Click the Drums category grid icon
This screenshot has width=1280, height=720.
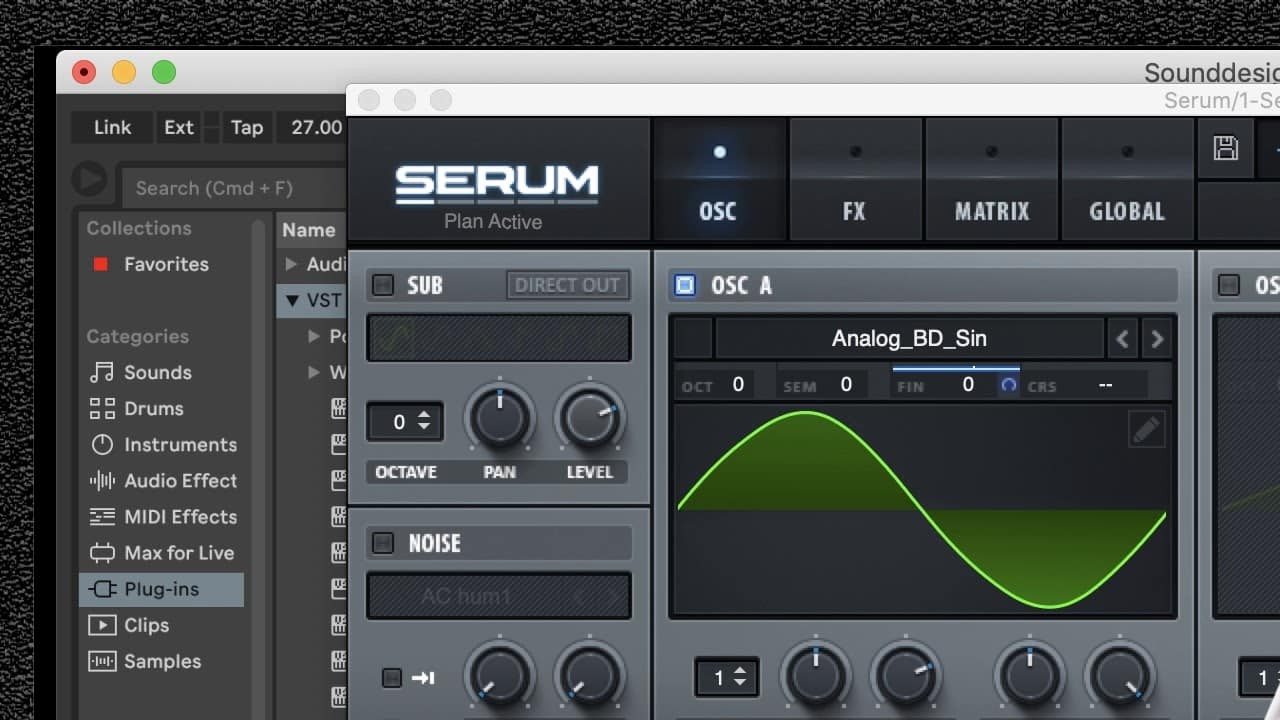[102, 408]
